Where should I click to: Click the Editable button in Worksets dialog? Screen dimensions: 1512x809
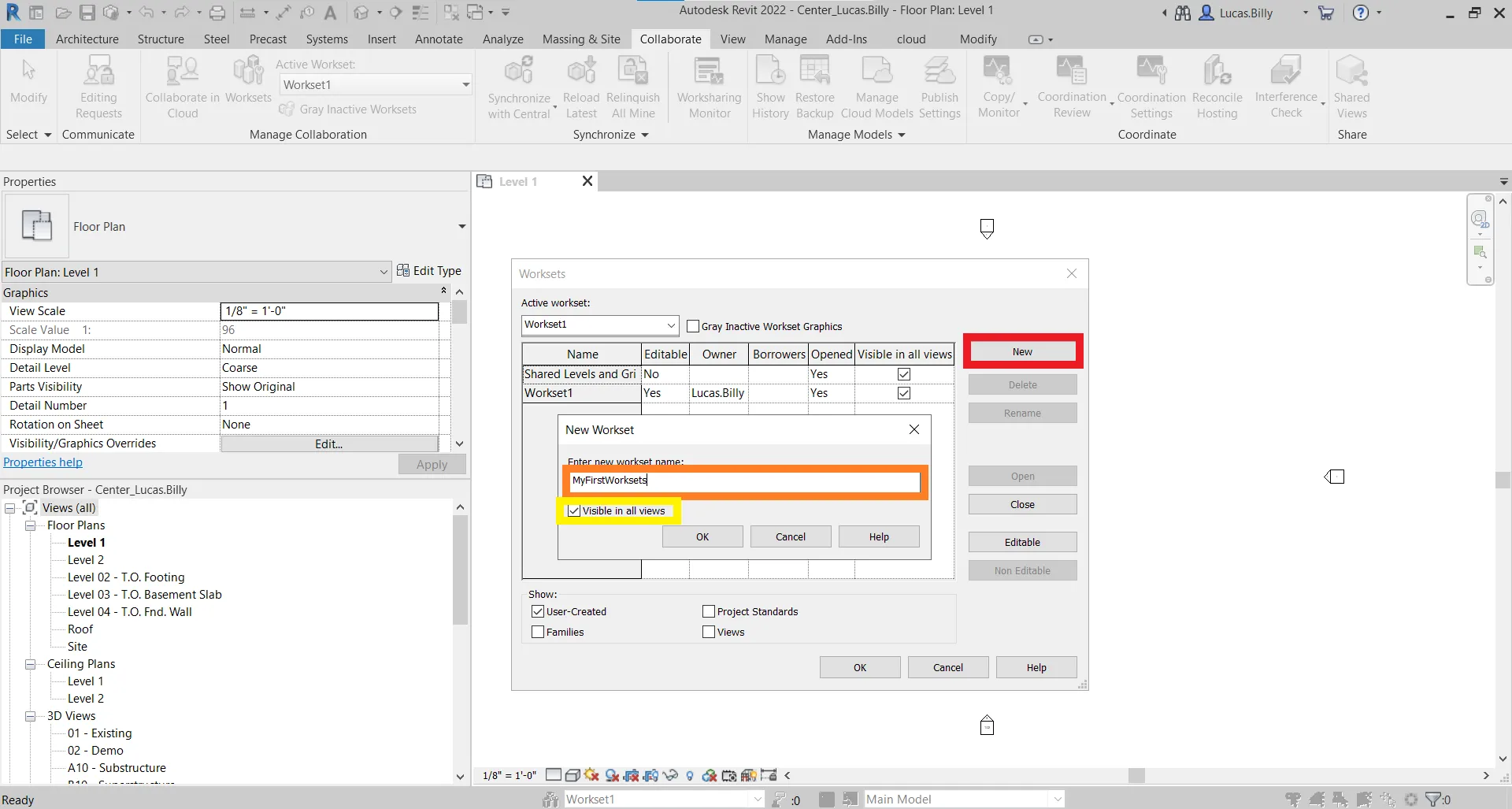(1022, 542)
